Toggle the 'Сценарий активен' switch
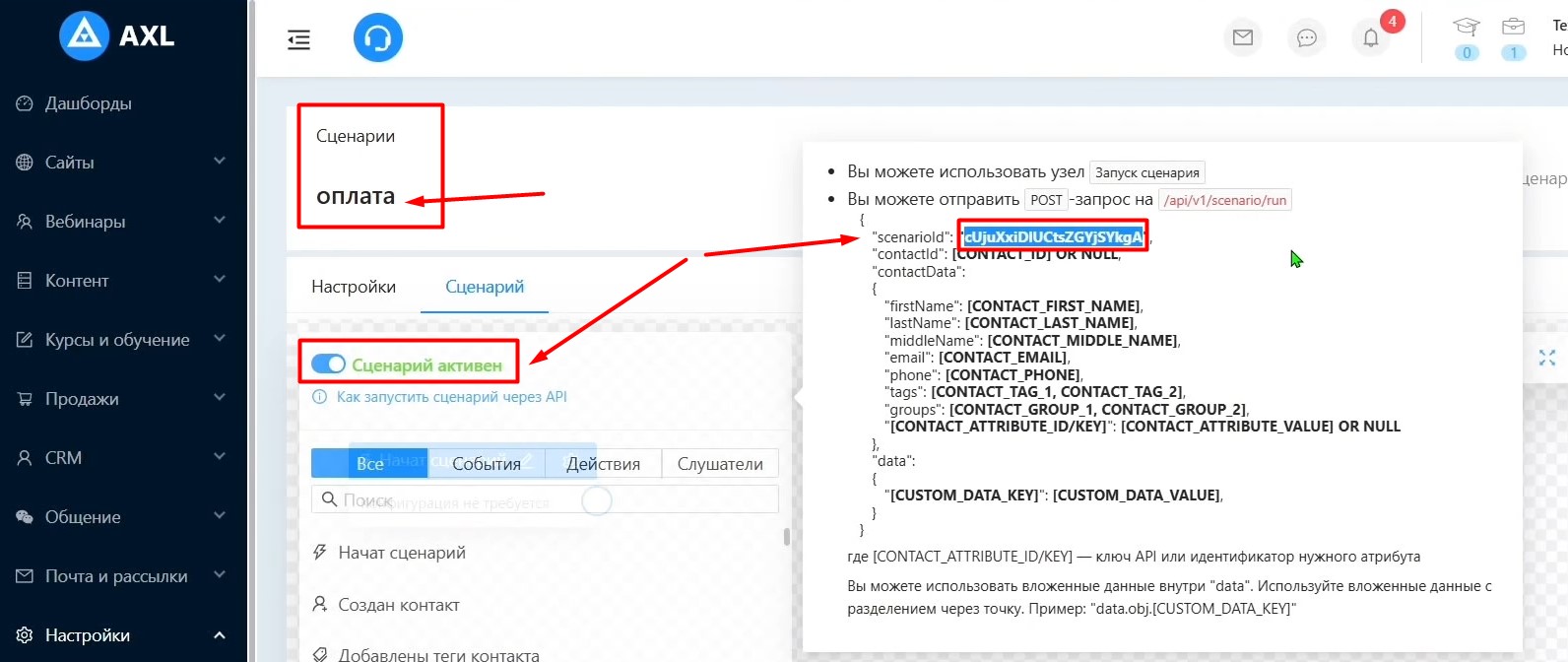Image resolution: width=1568 pixels, height=662 pixels. click(328, 364)
